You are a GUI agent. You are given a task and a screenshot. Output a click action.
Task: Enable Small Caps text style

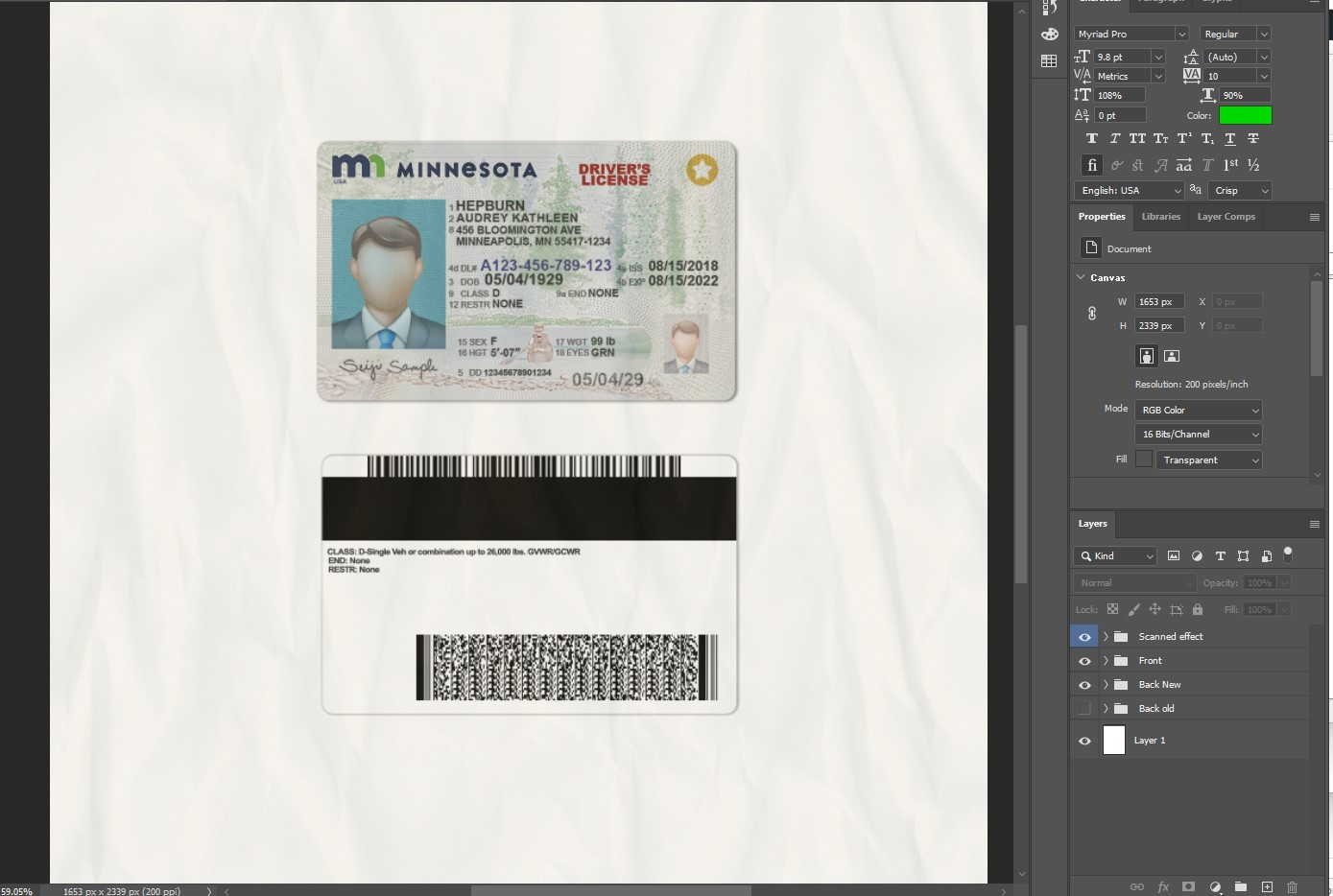pos(1160,138)
